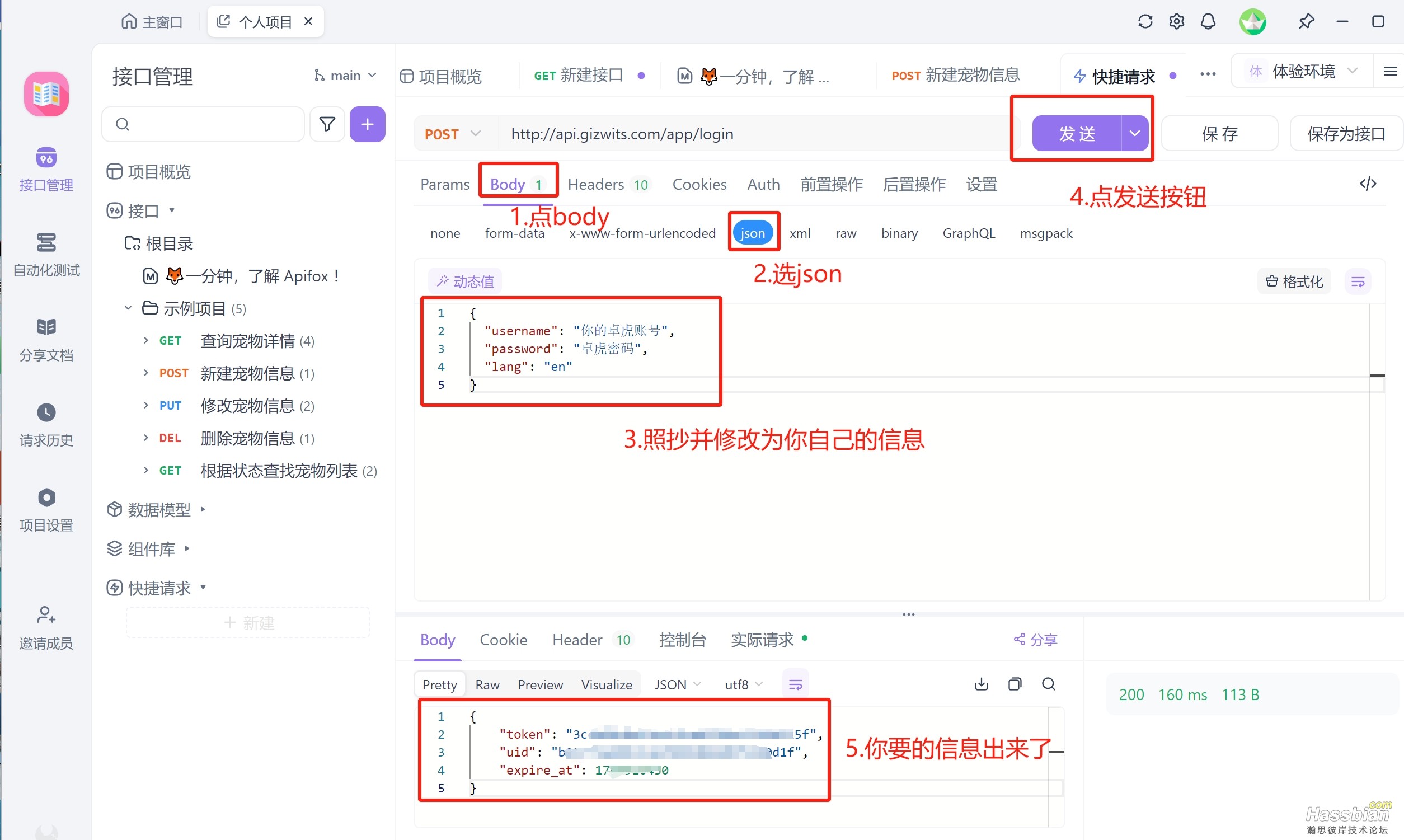Switch to request Headers tab
Screen dimensions: 1404x840
click(609, 184)
